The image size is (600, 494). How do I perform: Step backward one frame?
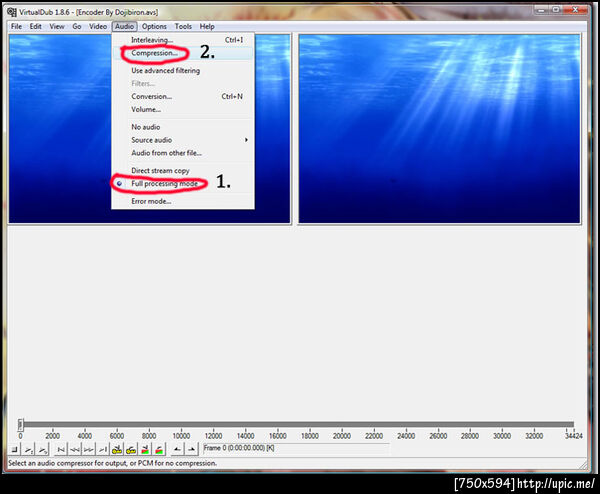[x=75, y=449]
